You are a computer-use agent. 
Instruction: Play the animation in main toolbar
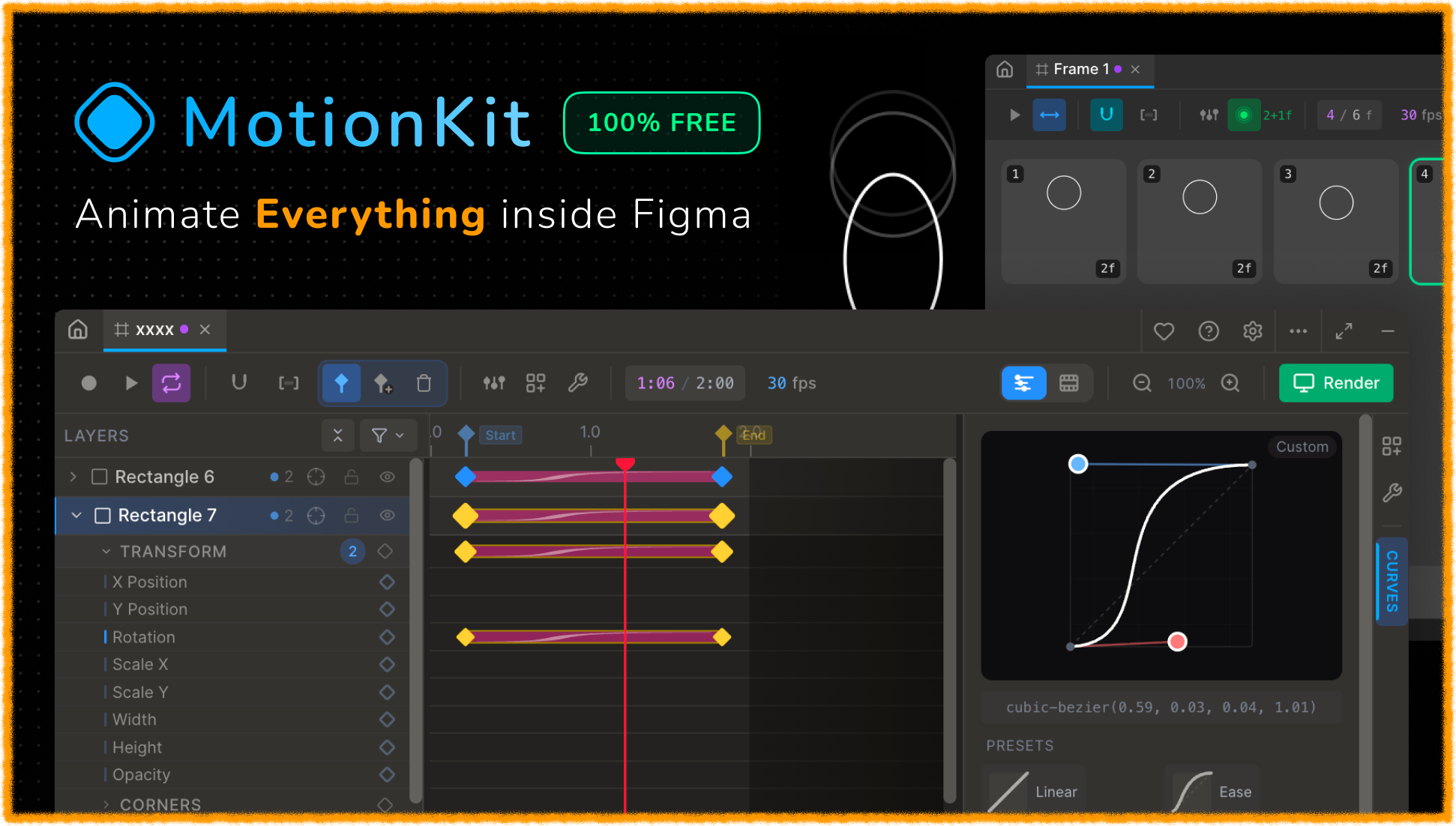[130, 383]
